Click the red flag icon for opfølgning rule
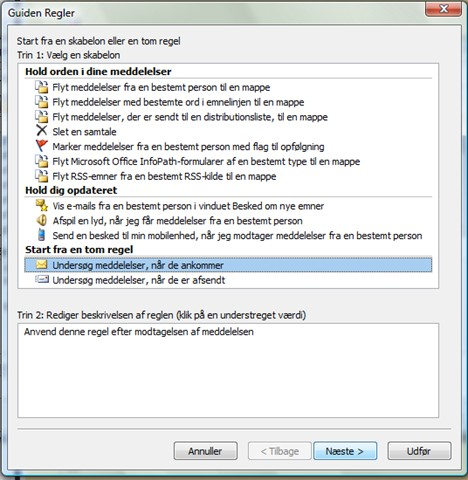Image resolution: width=468 pixels, height=480 pixels. (42, 146)
